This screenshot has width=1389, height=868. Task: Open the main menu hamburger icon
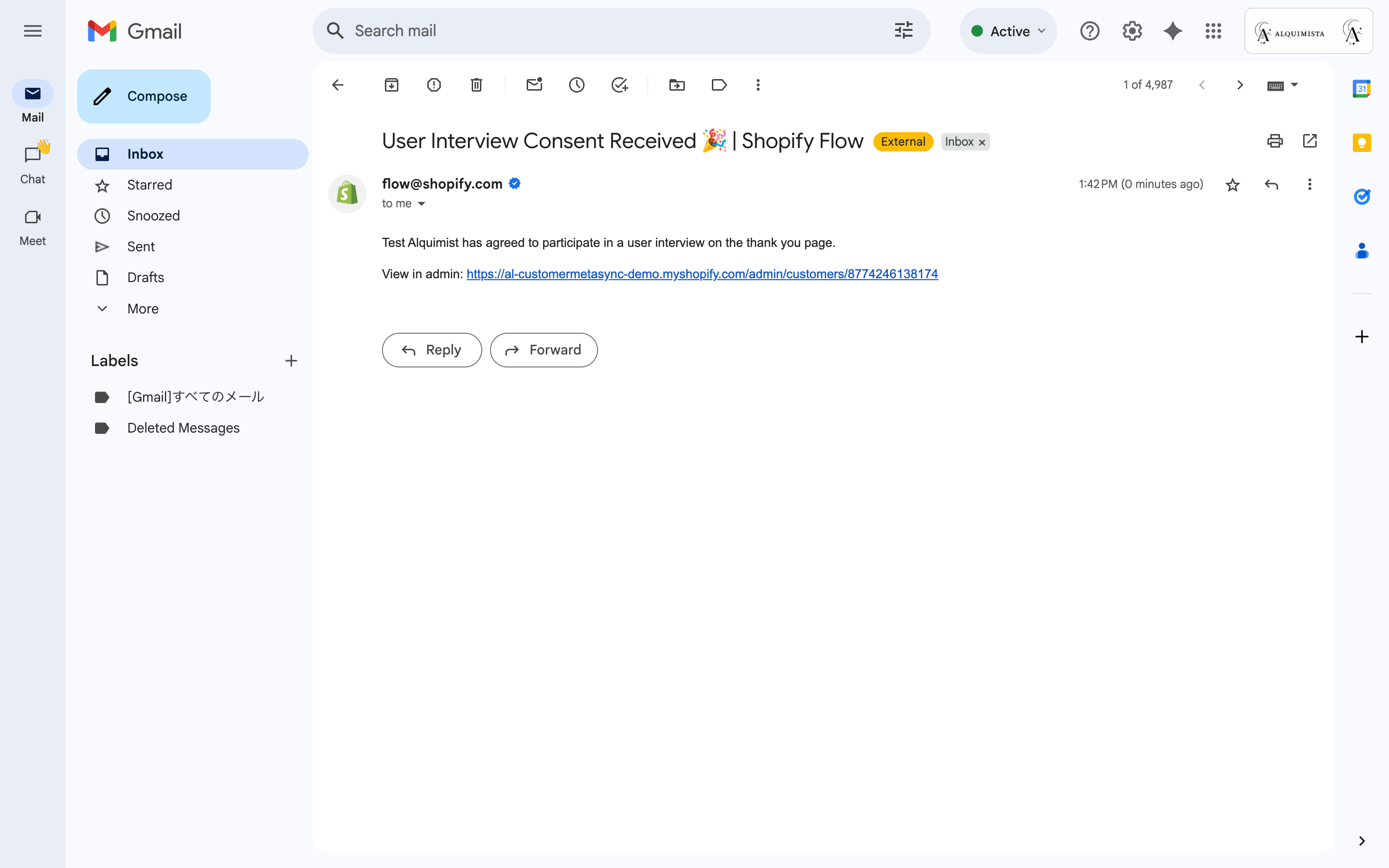pos(33,31)
